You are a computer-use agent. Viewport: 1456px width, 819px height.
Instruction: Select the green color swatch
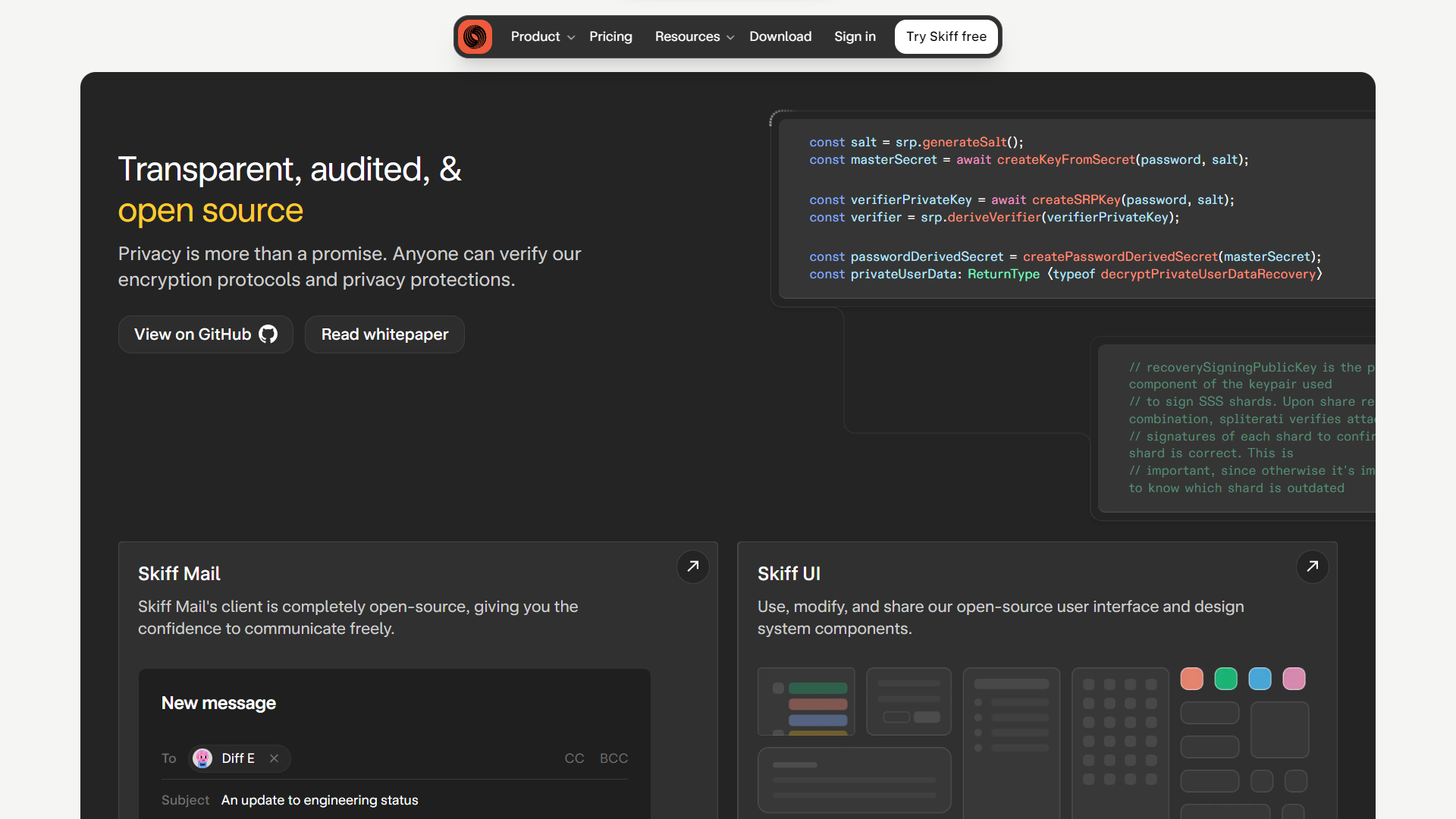coord(1226,679)
